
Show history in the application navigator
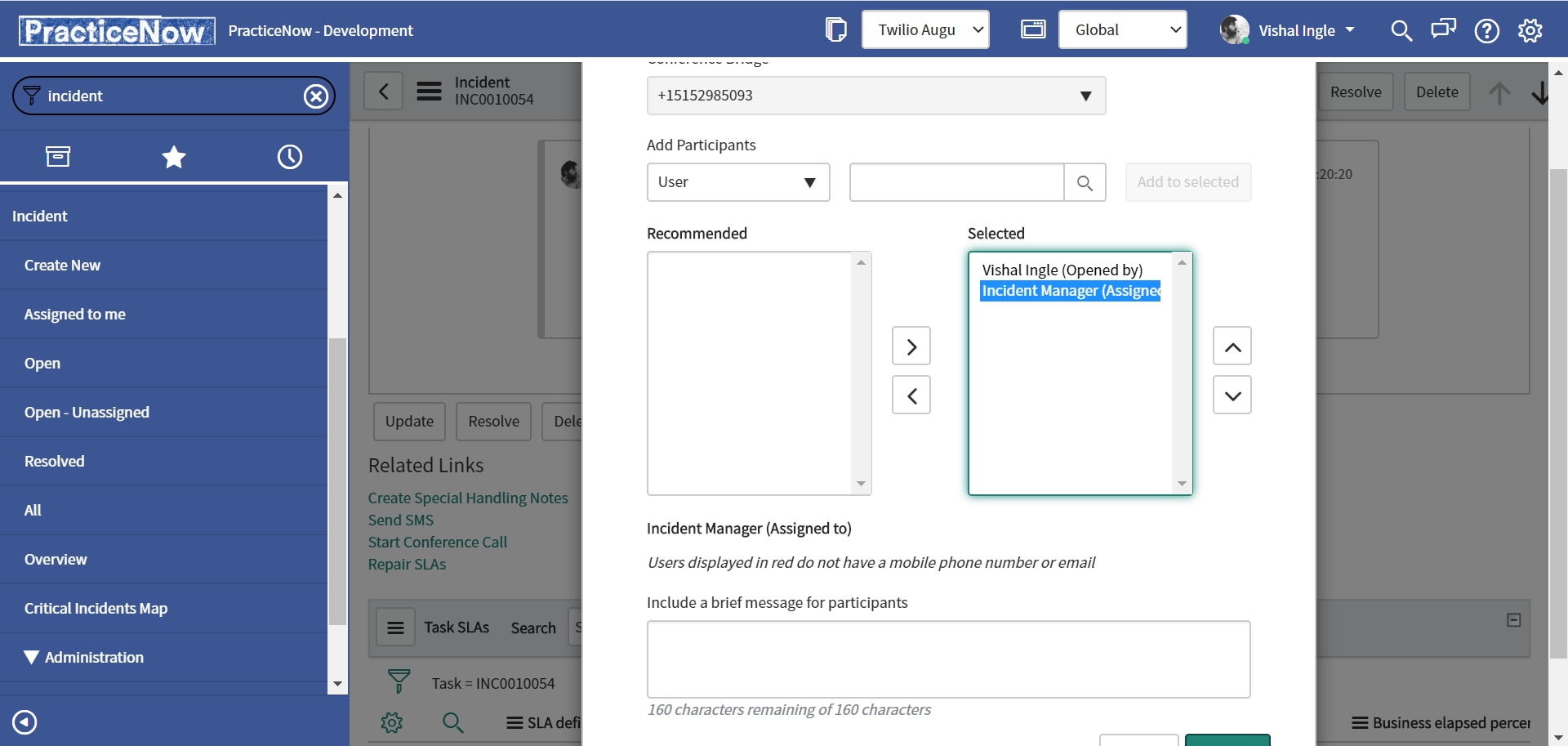pos(290,156)
